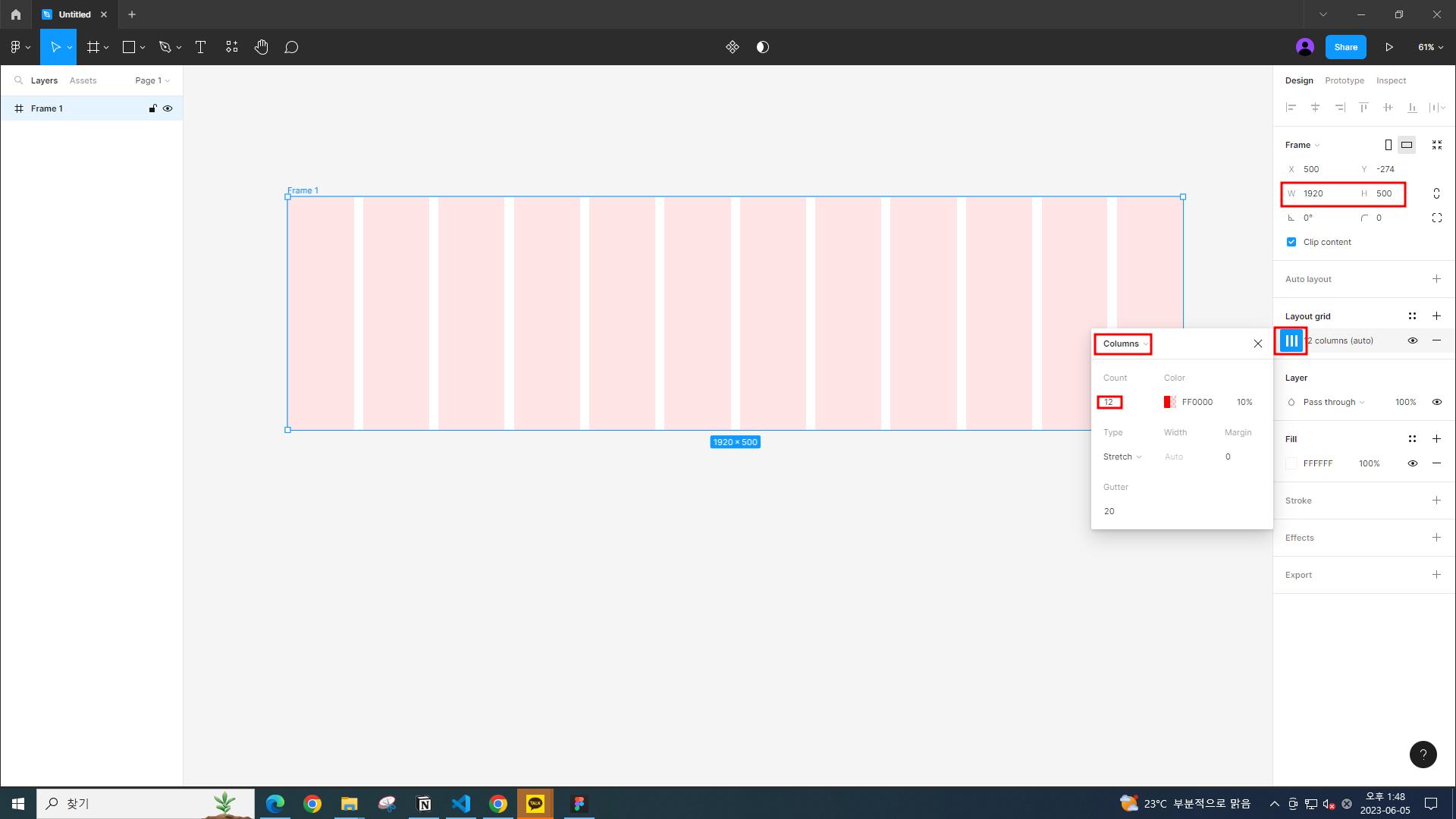Screen dimensions: 1456x819
Task: Click the Resources components icon
Action: click(x=231, y=47)
